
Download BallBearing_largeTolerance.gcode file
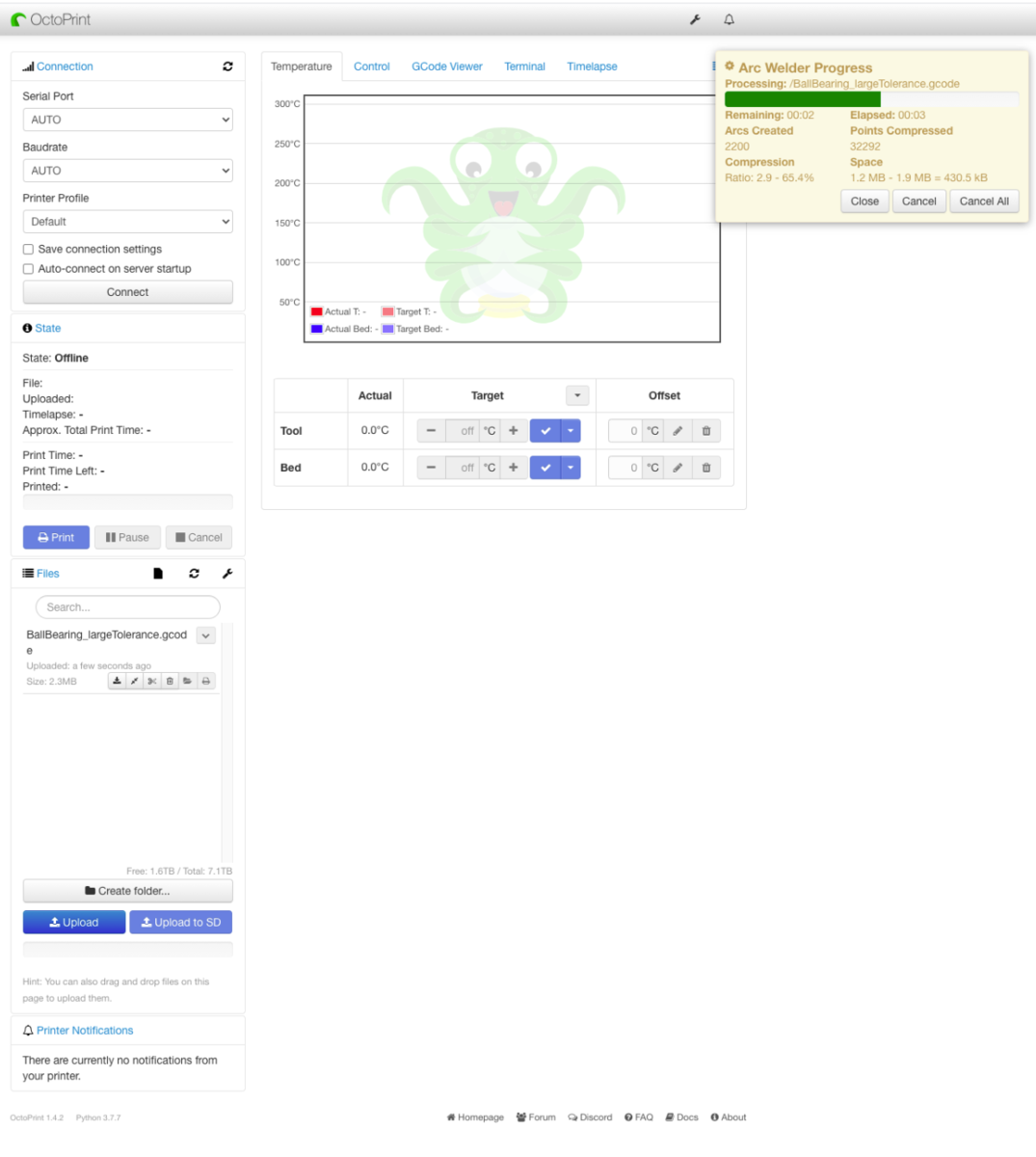tap(117, 681)
